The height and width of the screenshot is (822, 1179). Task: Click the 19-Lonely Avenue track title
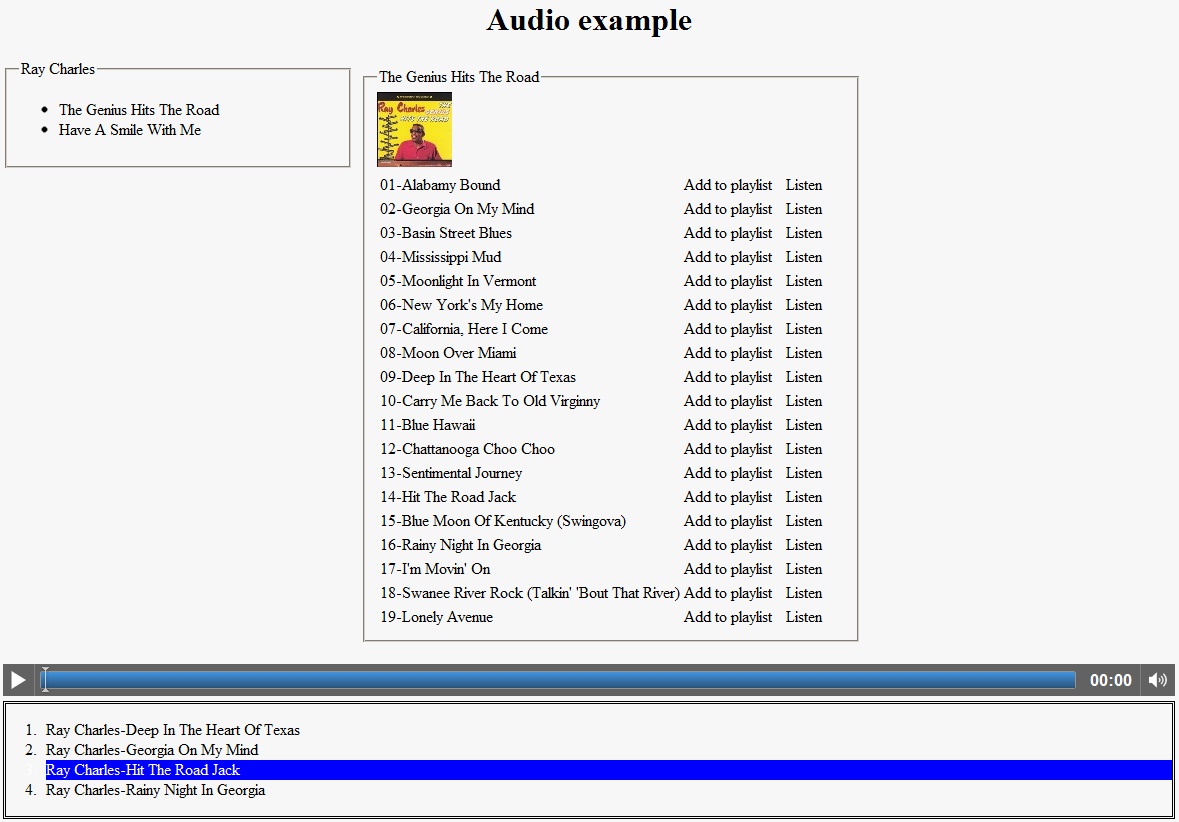tap(436, 618)
